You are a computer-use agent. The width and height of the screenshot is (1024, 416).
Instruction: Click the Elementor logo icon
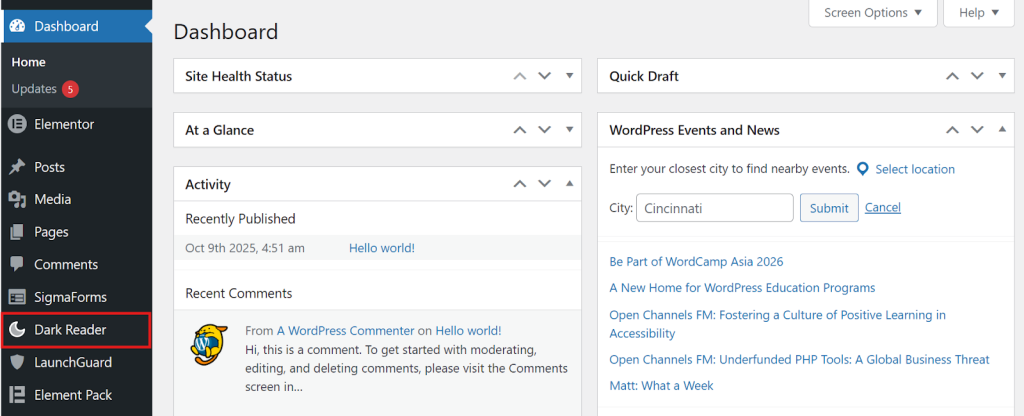[x=18, y=124]
